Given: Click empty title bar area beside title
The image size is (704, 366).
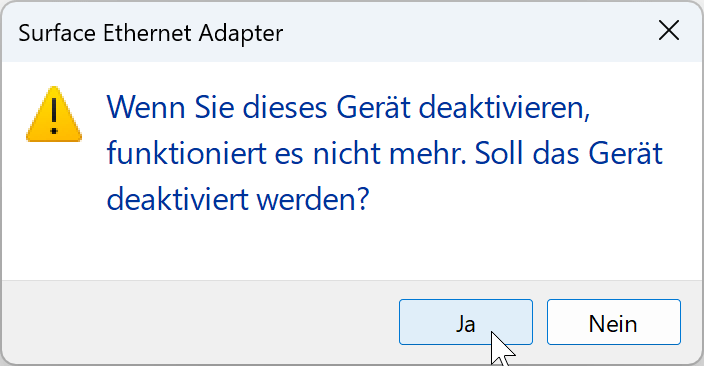Looking at the screenshot, I should tap(467, 32).
